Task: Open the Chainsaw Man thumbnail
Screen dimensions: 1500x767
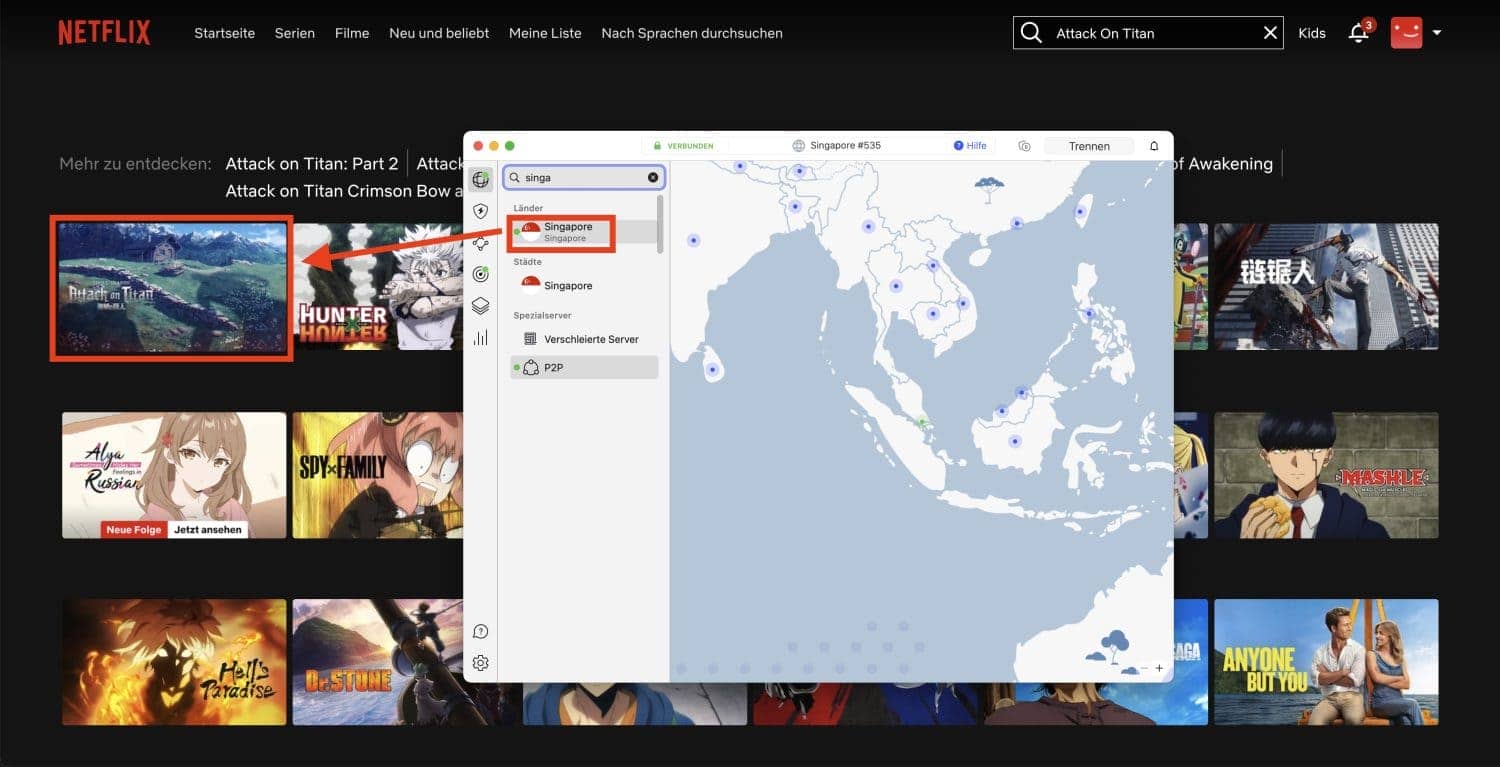Action: [x=1326, y=286]
